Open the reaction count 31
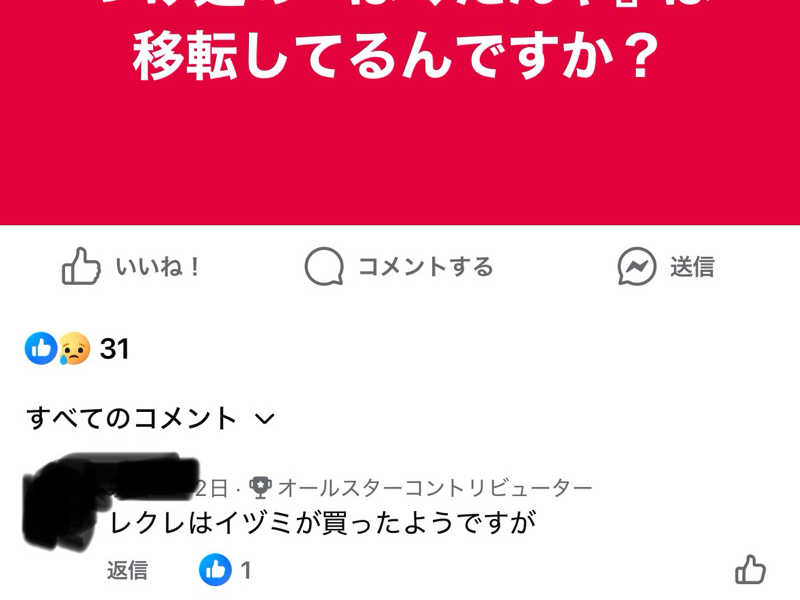The image size is (800, 600). (114, 349)
